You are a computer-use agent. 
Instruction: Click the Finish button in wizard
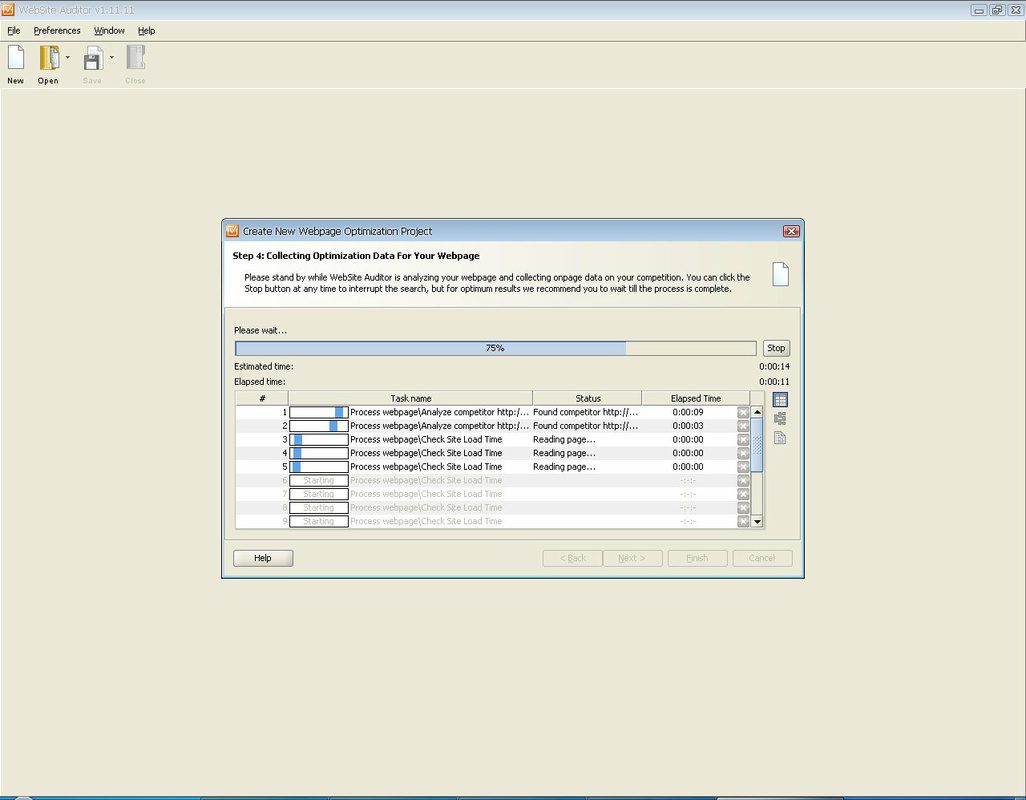pos(698,558)
